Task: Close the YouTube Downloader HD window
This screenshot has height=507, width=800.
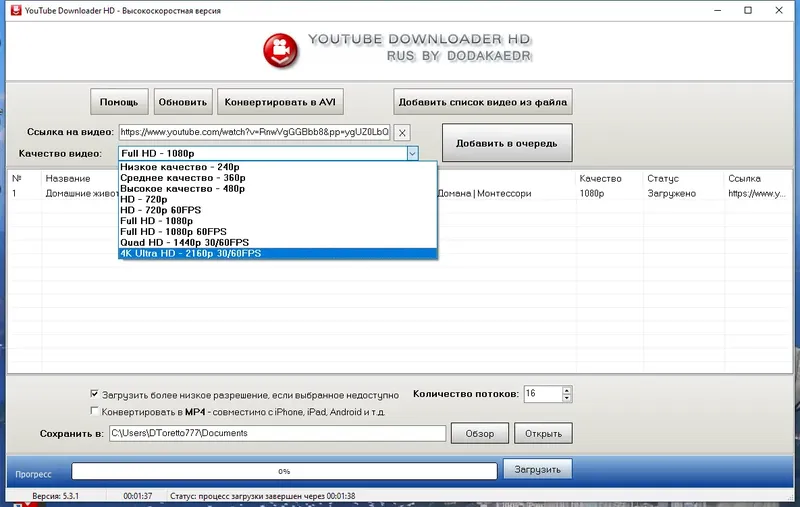Action: (779, 10)
